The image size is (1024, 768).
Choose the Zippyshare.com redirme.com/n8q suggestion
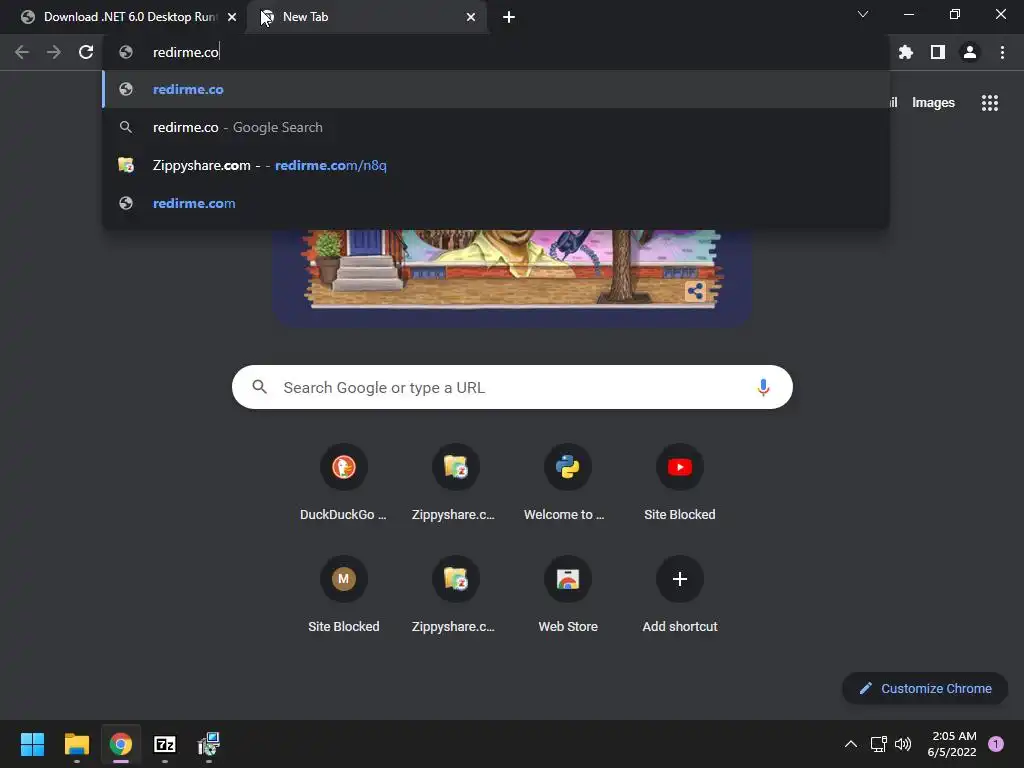click(496, 165)
